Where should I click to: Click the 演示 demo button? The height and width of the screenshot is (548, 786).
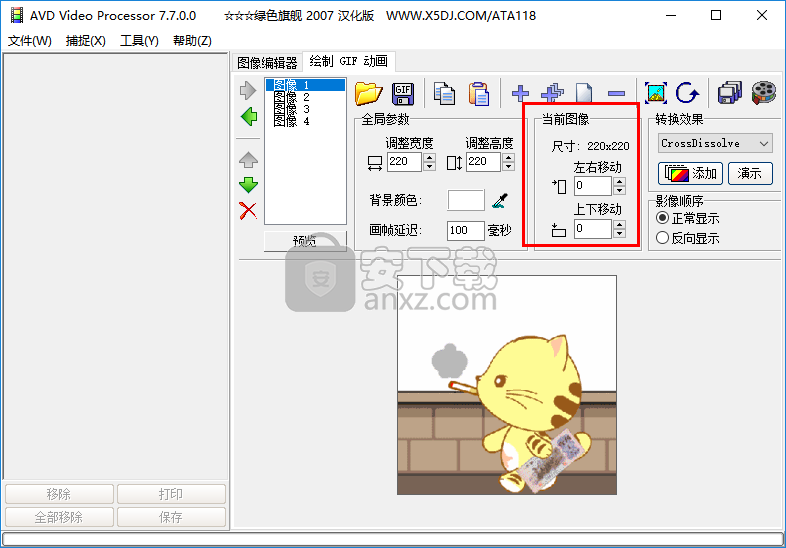click(x=750, y=173)
